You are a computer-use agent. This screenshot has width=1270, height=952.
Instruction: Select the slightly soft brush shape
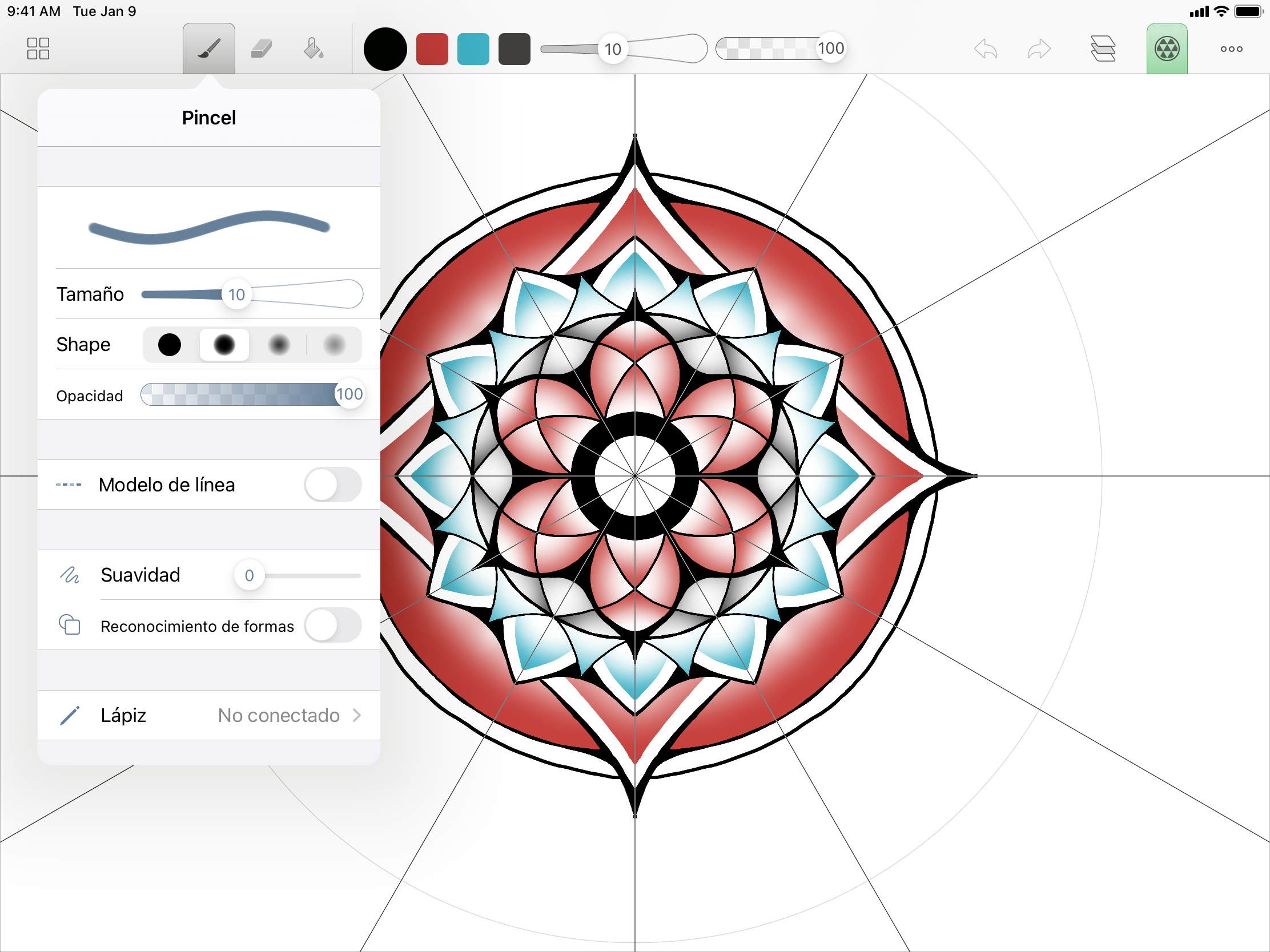[x=224, y=345]
